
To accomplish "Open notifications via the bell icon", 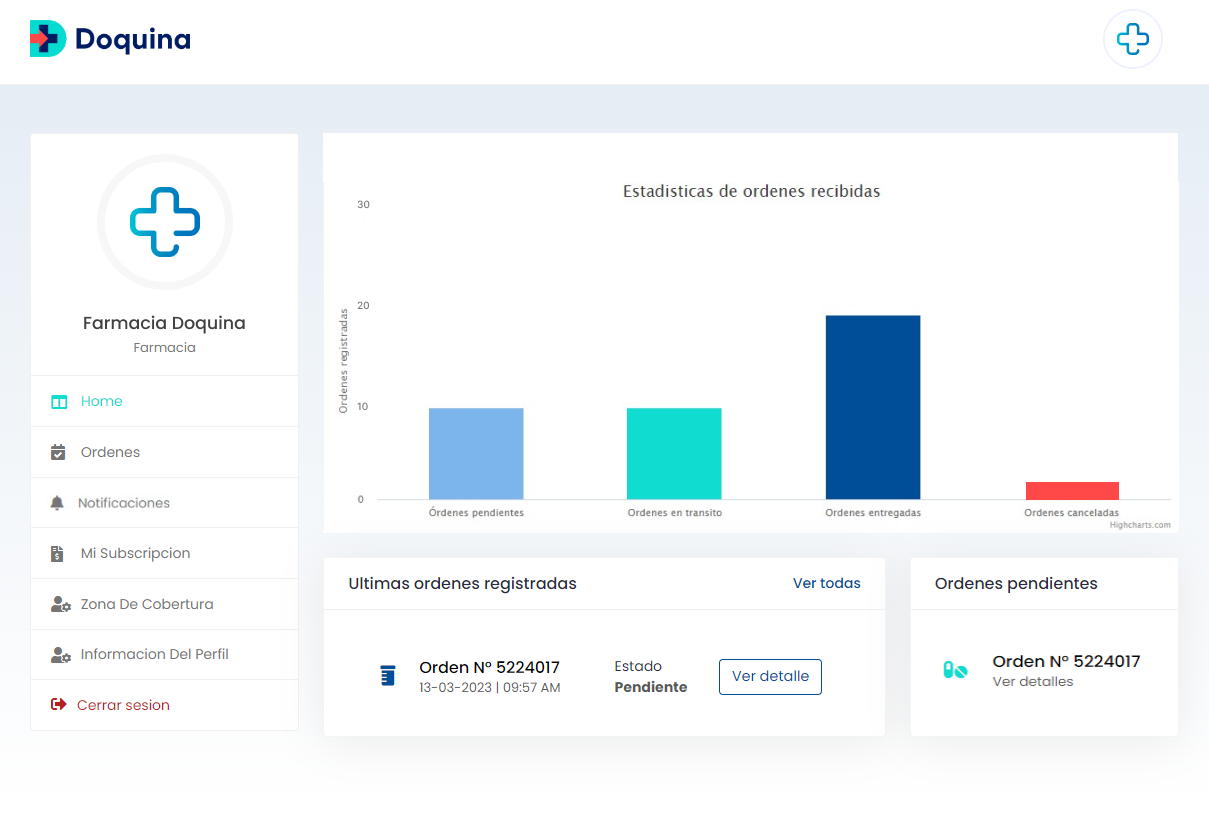I will pyautogui.click(x=59, y=502).
